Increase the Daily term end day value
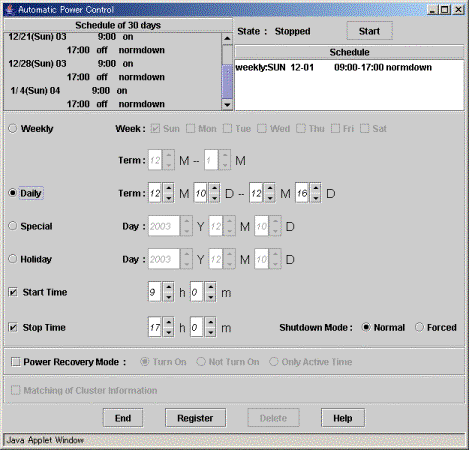 click(316, 188)
